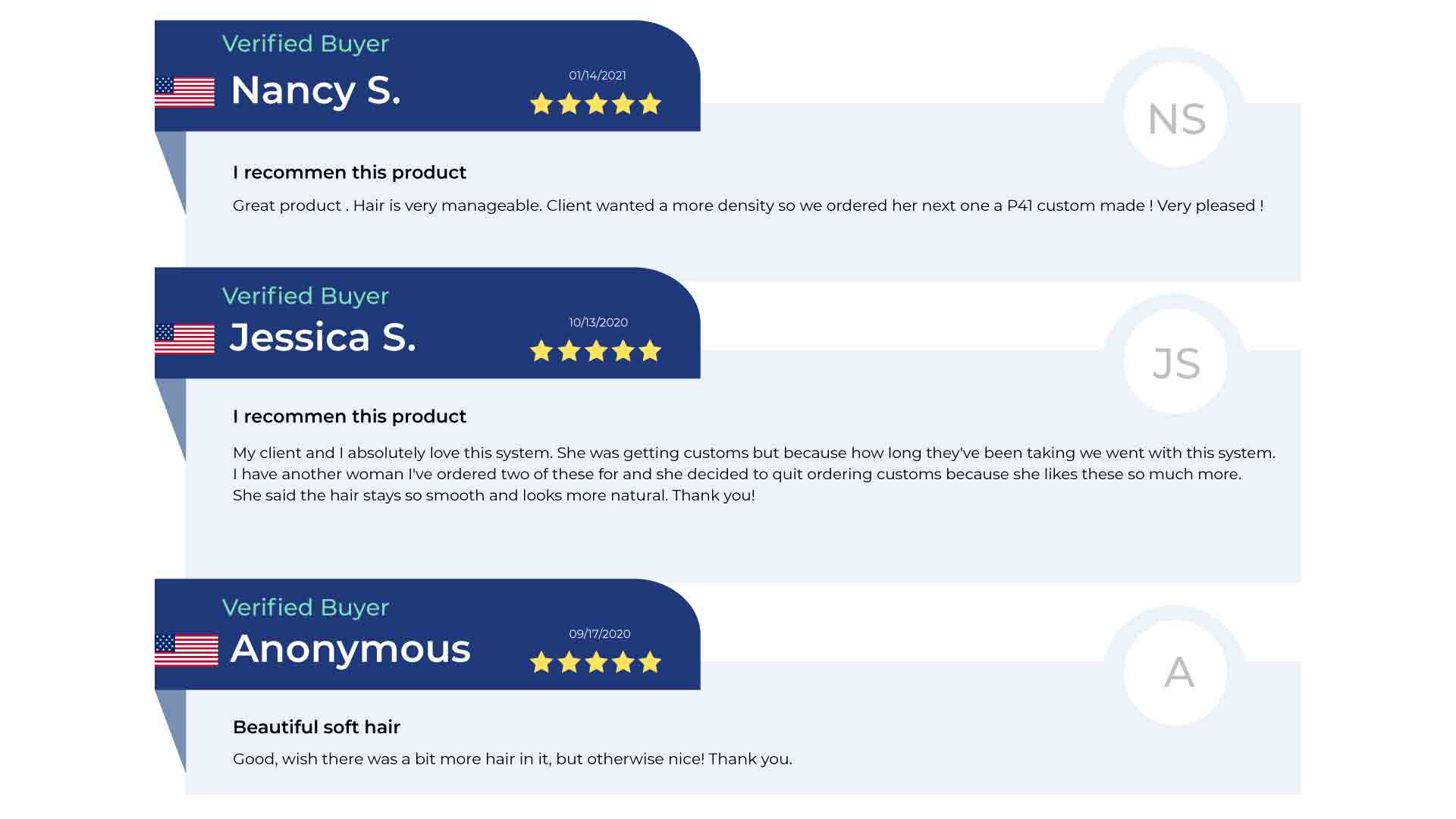
Task: Select the A avatar circle
Action: [x=1175, y=673]
